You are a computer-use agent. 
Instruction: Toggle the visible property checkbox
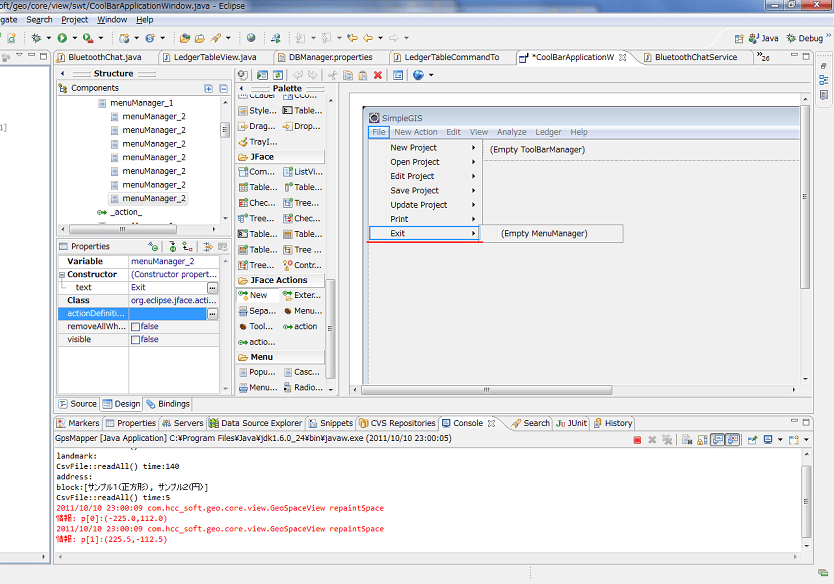point(136,340)
